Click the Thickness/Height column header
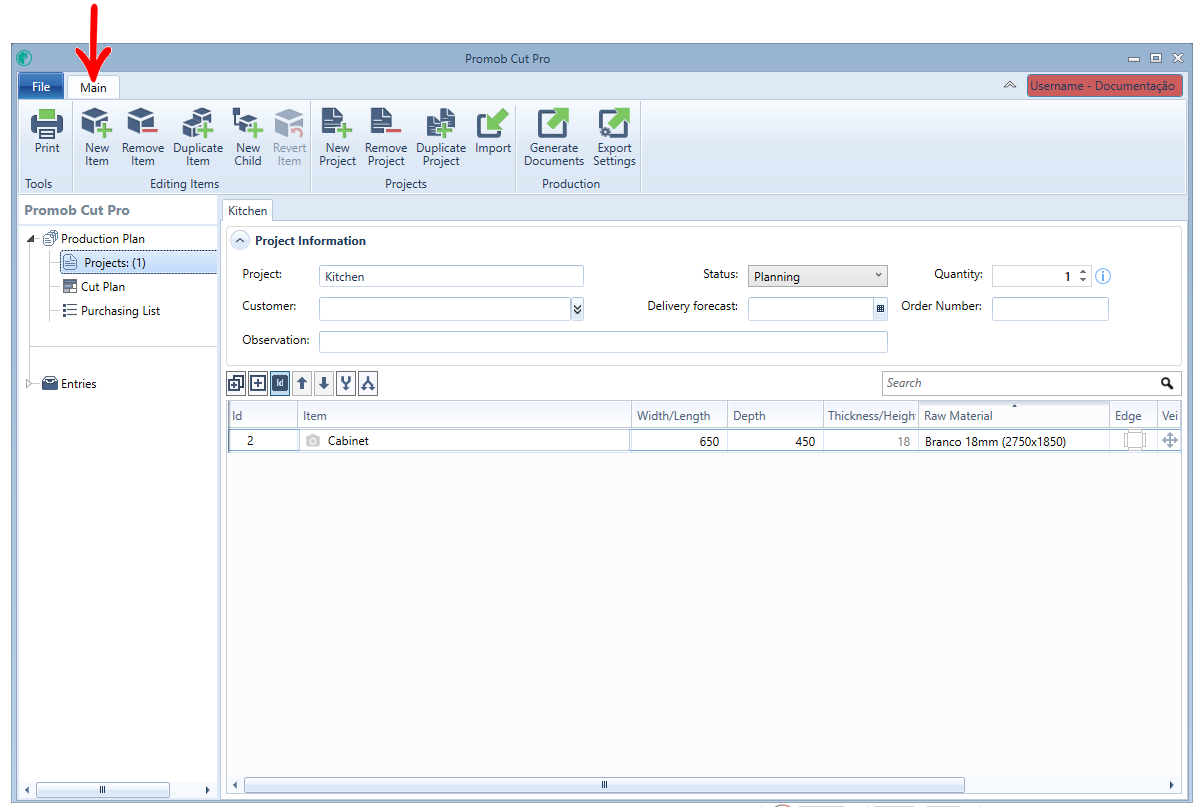 [x=870, y=416]
